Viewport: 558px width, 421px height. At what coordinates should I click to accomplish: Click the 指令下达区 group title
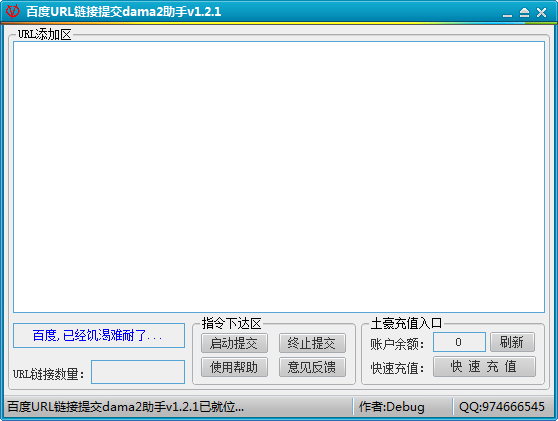click(232, 323)
